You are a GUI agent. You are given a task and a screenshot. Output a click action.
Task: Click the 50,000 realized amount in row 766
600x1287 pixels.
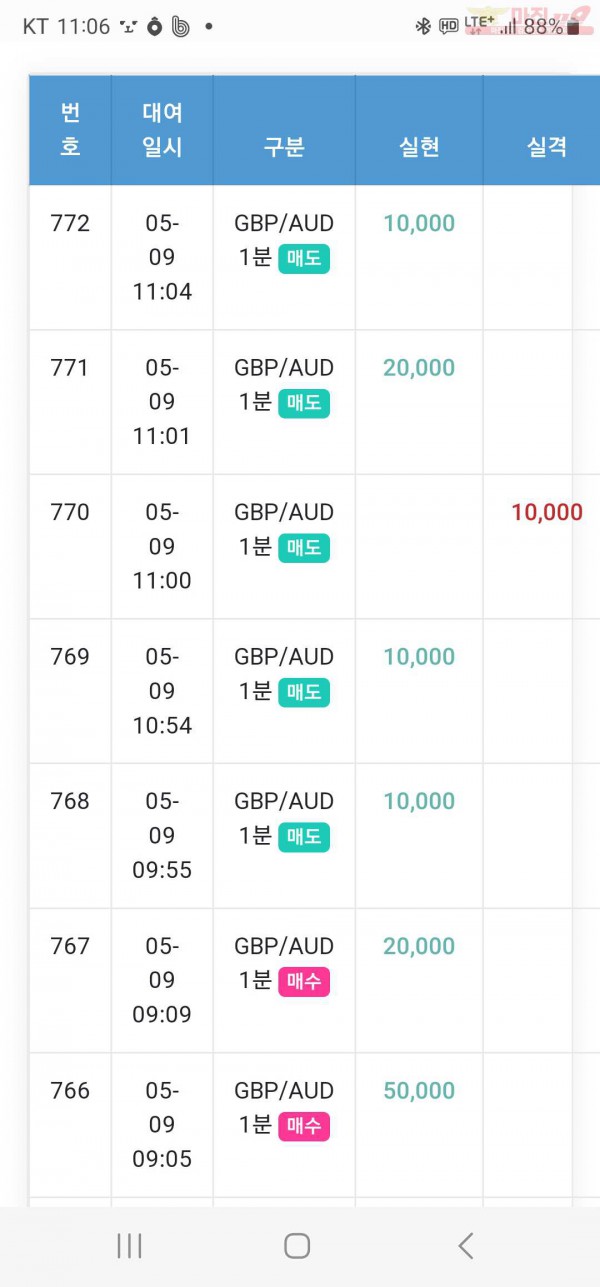point(419,1091)
